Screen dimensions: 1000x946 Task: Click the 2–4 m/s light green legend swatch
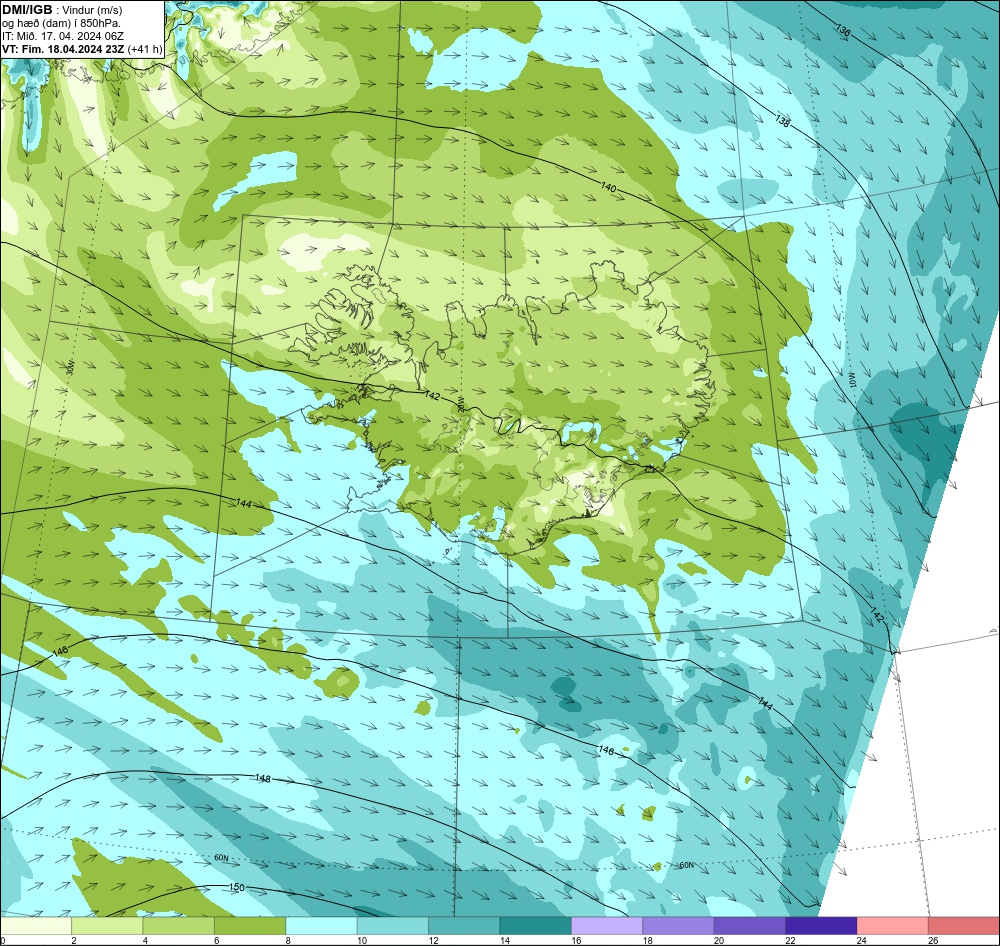(x=107, y=925)
